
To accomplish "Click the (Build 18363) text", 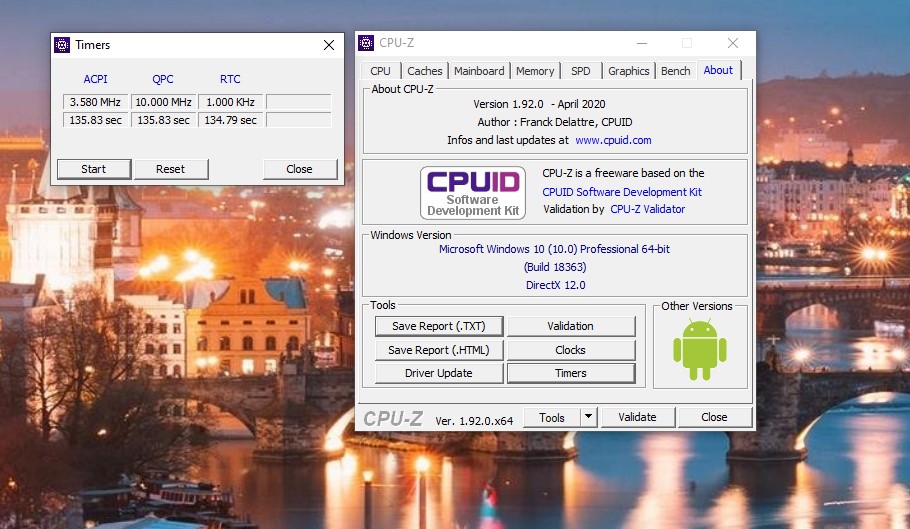I will (x=555, y=267).
